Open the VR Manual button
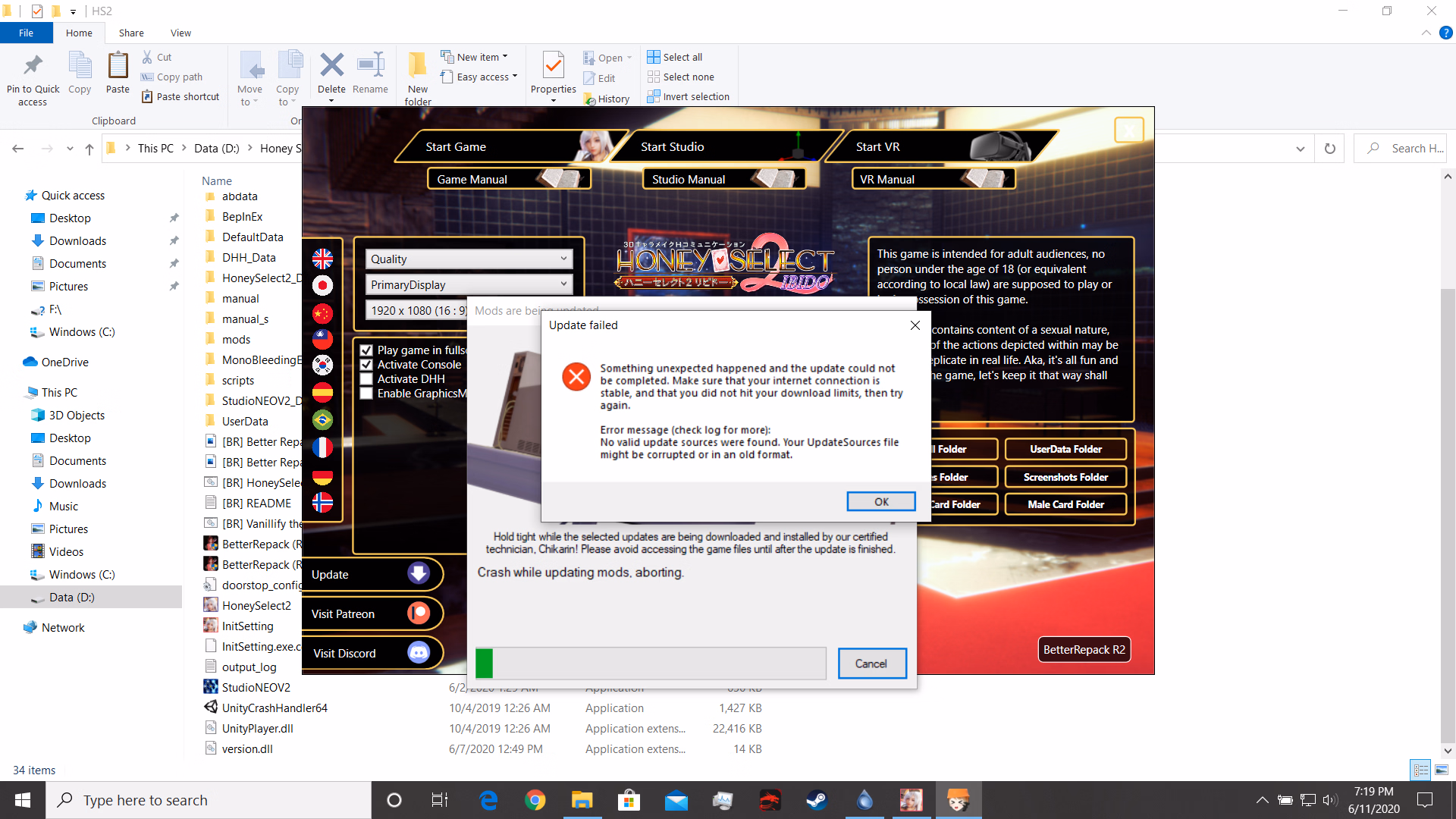The width and height of the screenshot is (1456, 819). pos(934,179)
